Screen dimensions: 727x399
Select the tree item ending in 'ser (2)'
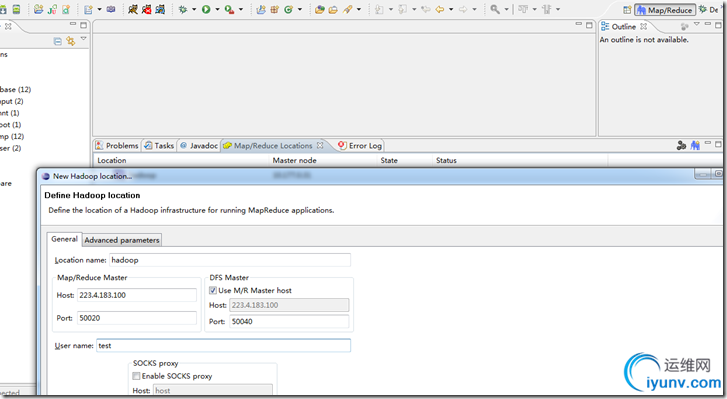click(11, 148)
